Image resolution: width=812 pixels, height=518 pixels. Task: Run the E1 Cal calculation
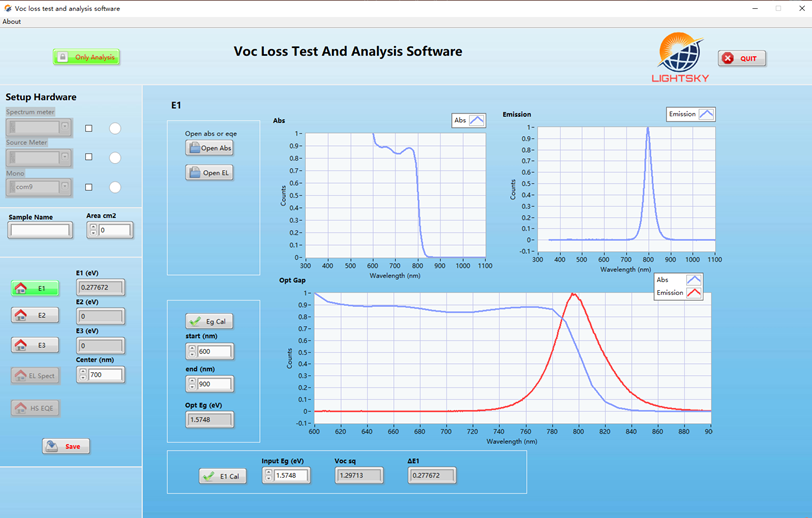point(223,476)
